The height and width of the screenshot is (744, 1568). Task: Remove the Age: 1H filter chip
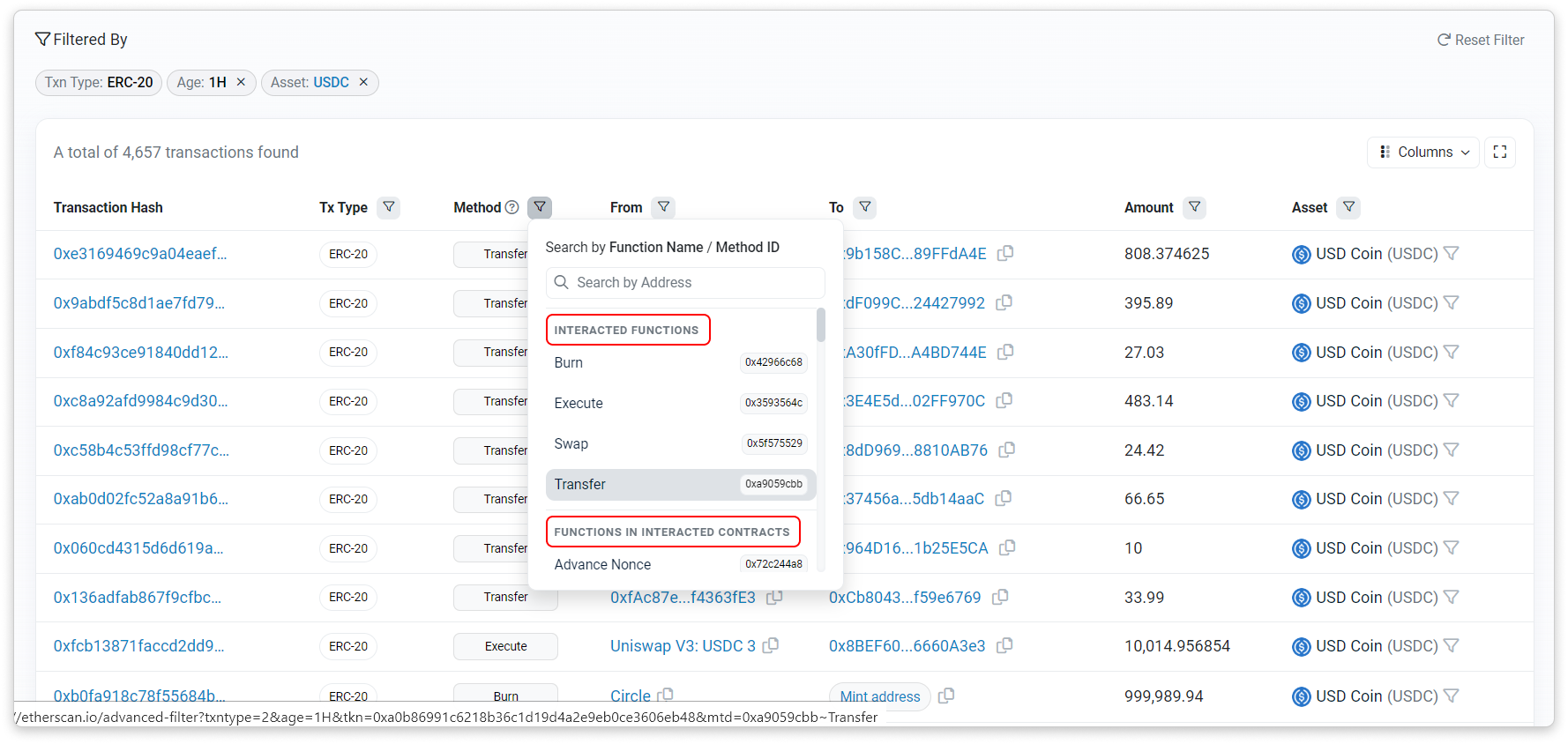241,82
